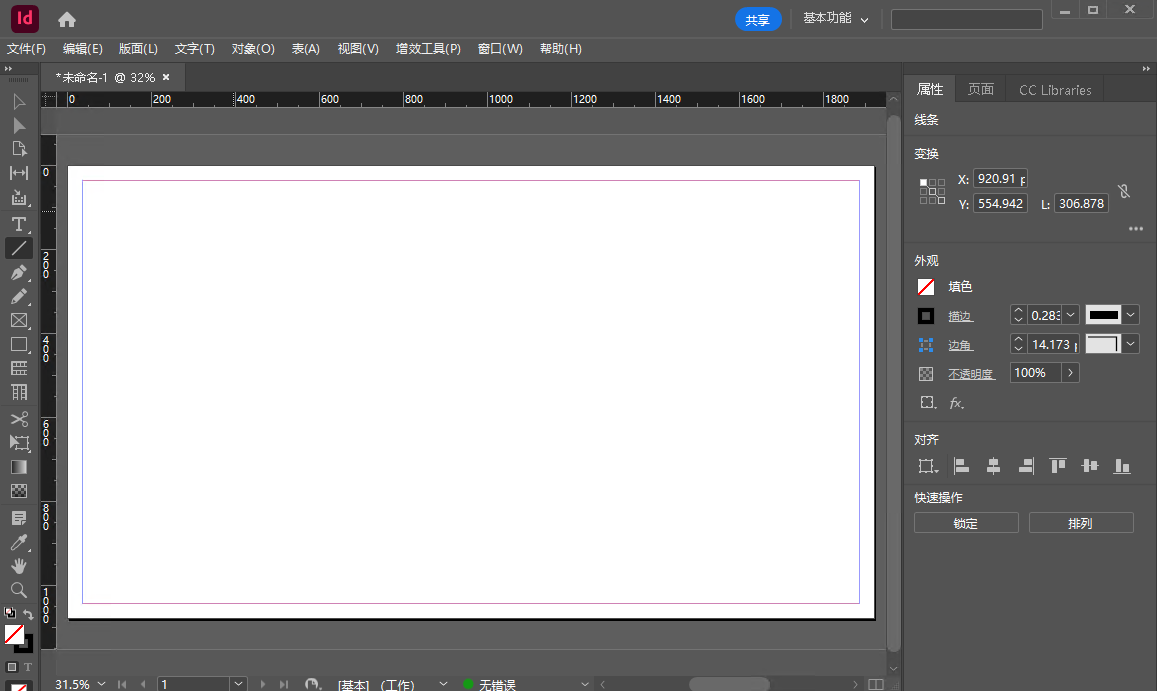
Task: Select the Content Collector tool
Action: point(19,198)
